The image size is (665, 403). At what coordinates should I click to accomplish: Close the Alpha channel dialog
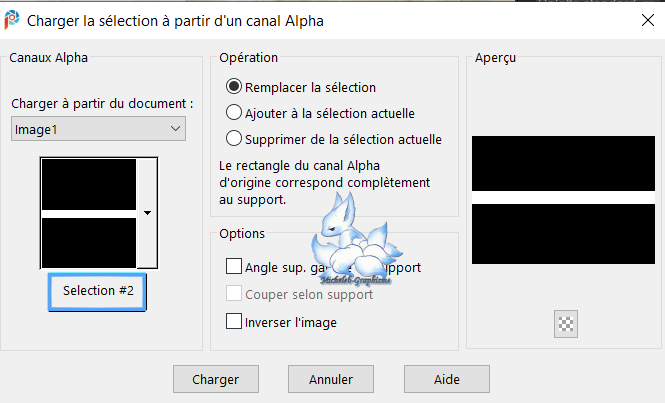[x=648, y=20]
